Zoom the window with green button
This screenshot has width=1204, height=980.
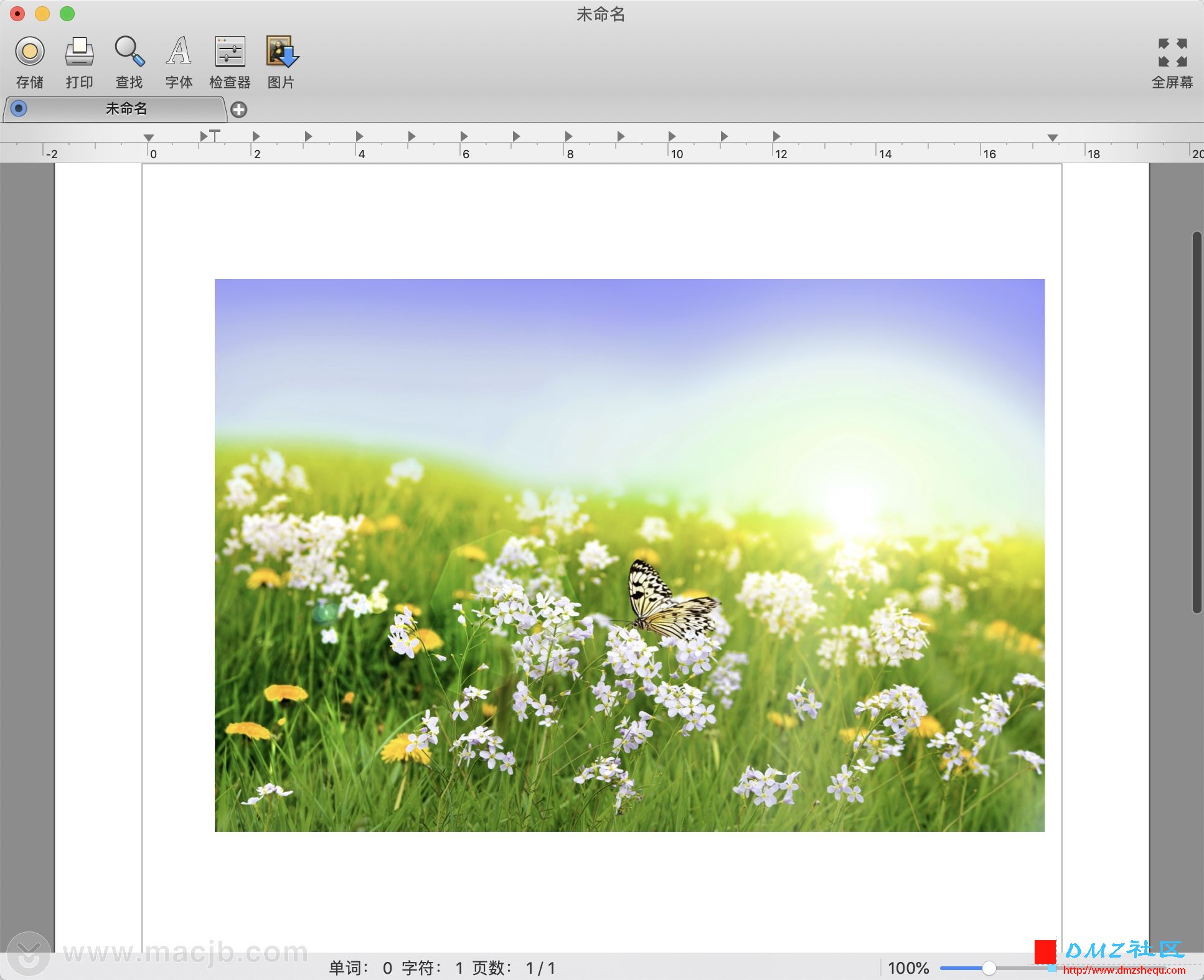tap(67, 13)
